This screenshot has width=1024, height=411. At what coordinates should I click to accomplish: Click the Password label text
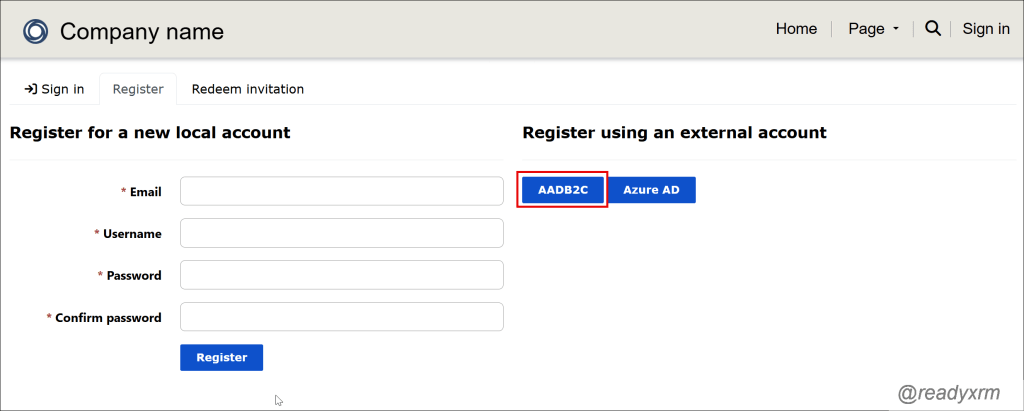pos(134,276)
